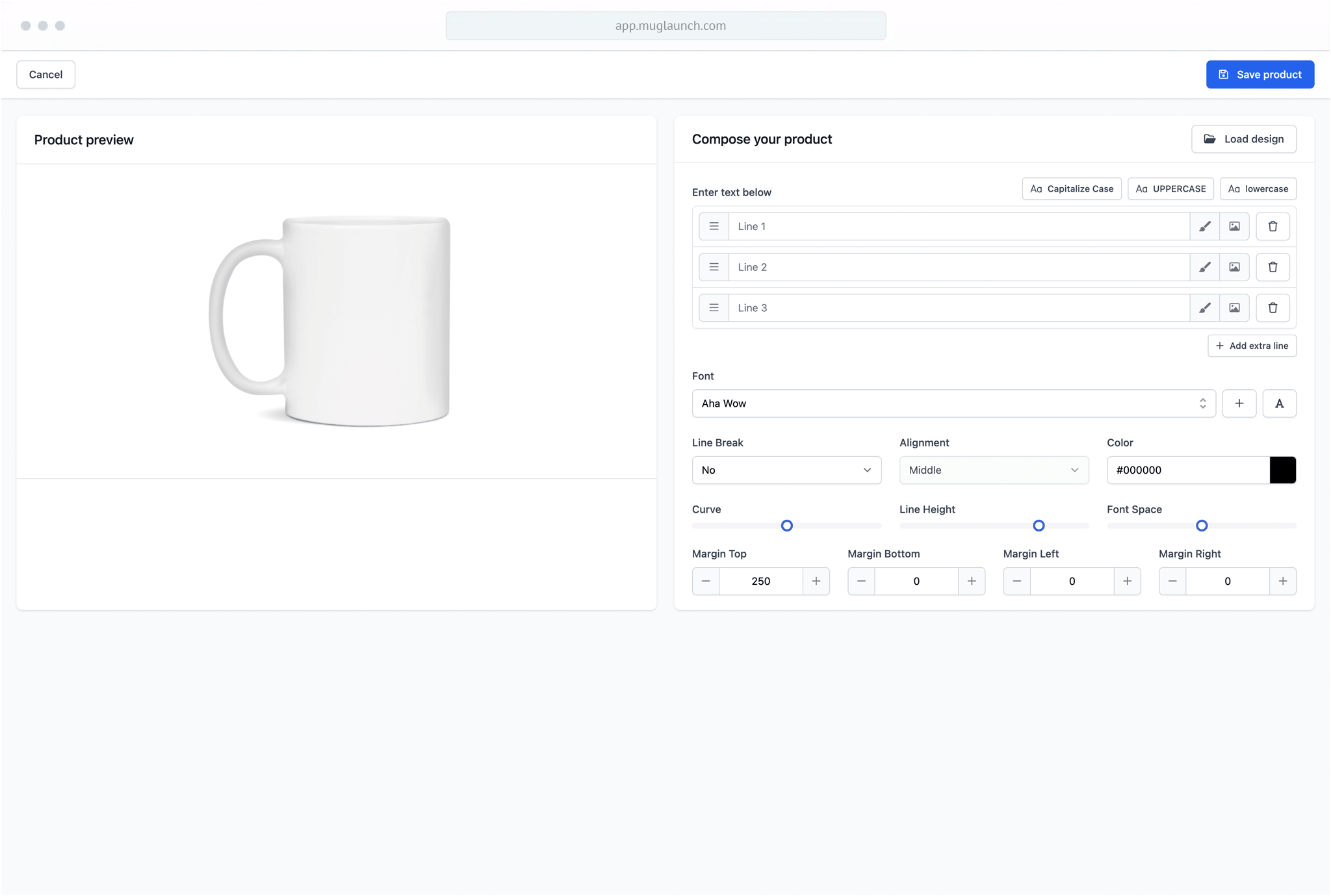Click the letter A font preview button
This screenshot has width=1331, height=896.
tap(1279, 403)
